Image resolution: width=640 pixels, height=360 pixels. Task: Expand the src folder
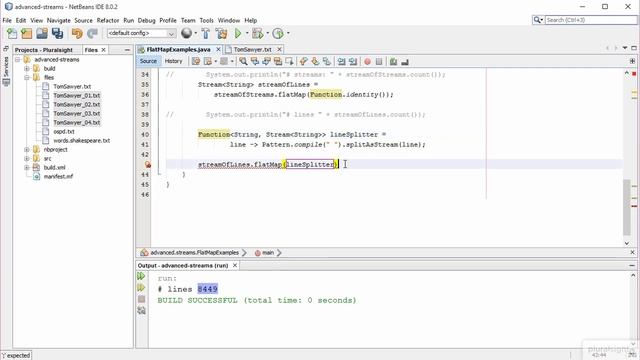27,158
